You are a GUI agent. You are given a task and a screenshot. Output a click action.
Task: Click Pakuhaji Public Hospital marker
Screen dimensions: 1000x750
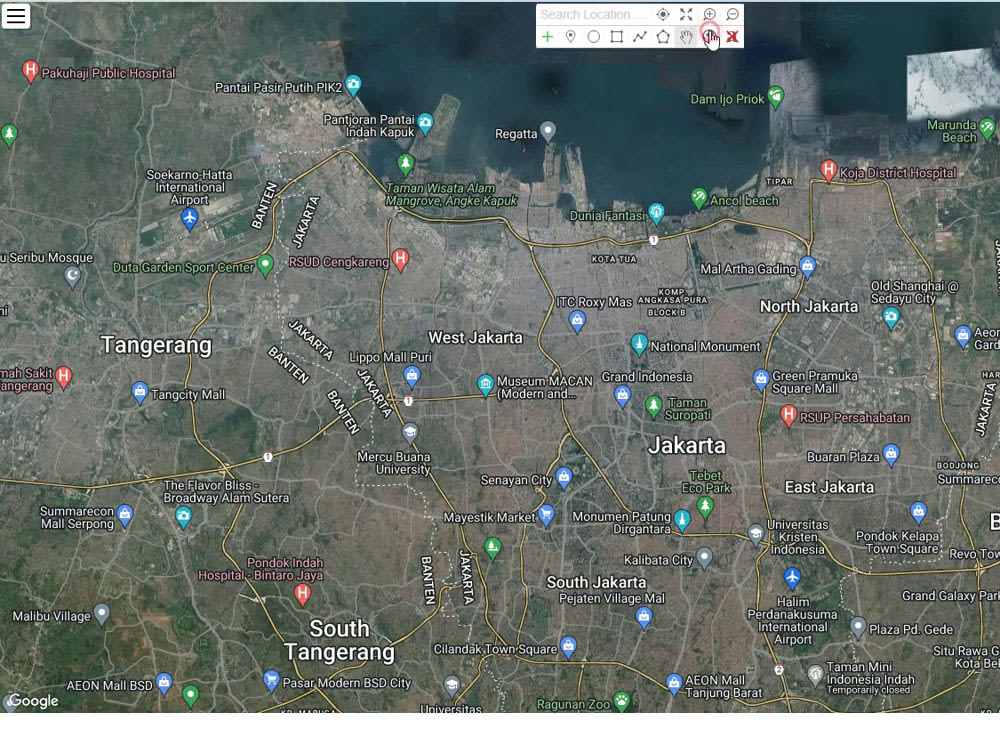point(30,71)
